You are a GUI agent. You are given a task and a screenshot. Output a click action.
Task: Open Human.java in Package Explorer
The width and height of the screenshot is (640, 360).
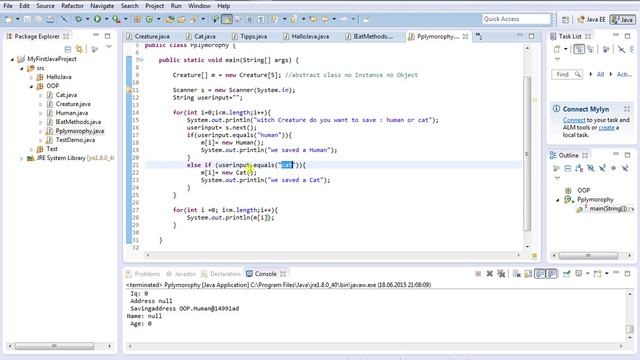coord(71,113)
